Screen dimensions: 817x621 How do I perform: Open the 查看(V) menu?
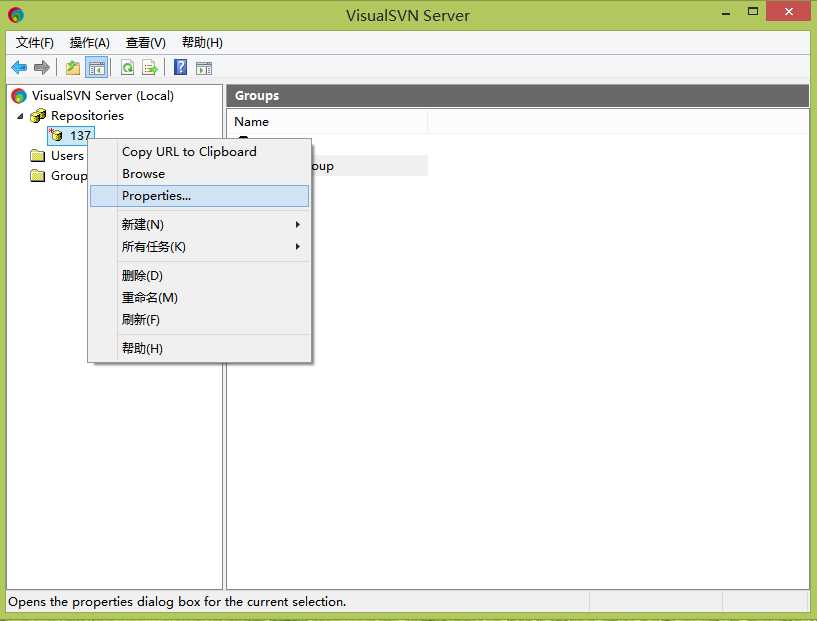point(145,43)
